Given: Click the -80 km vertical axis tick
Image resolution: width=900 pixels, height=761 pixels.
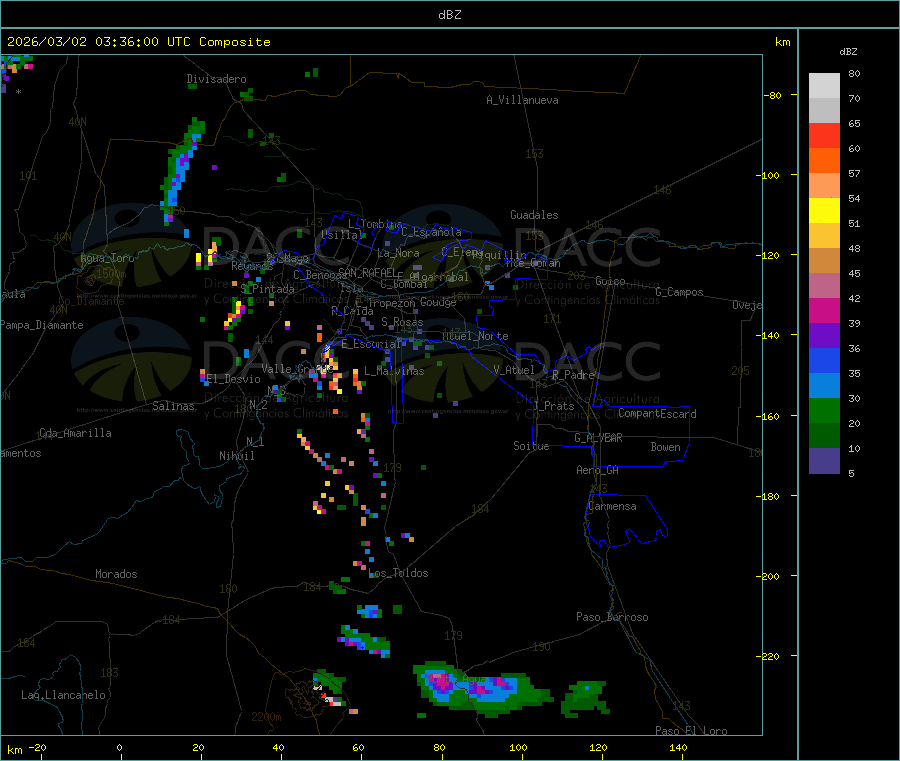Looking at the screenshot, I should [x=773, y=95].
